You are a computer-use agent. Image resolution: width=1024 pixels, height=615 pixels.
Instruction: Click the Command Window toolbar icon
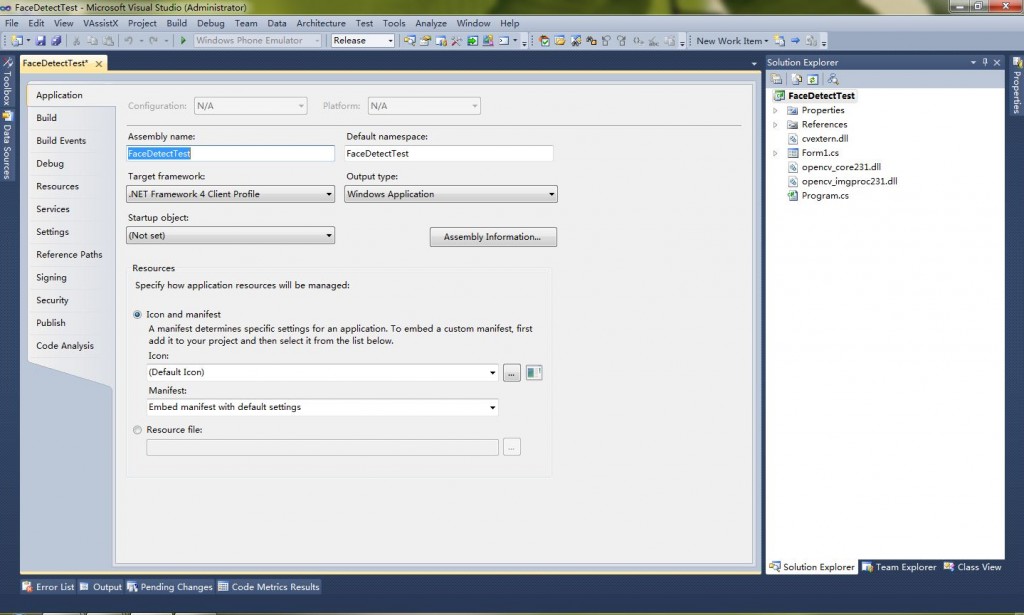504,40
